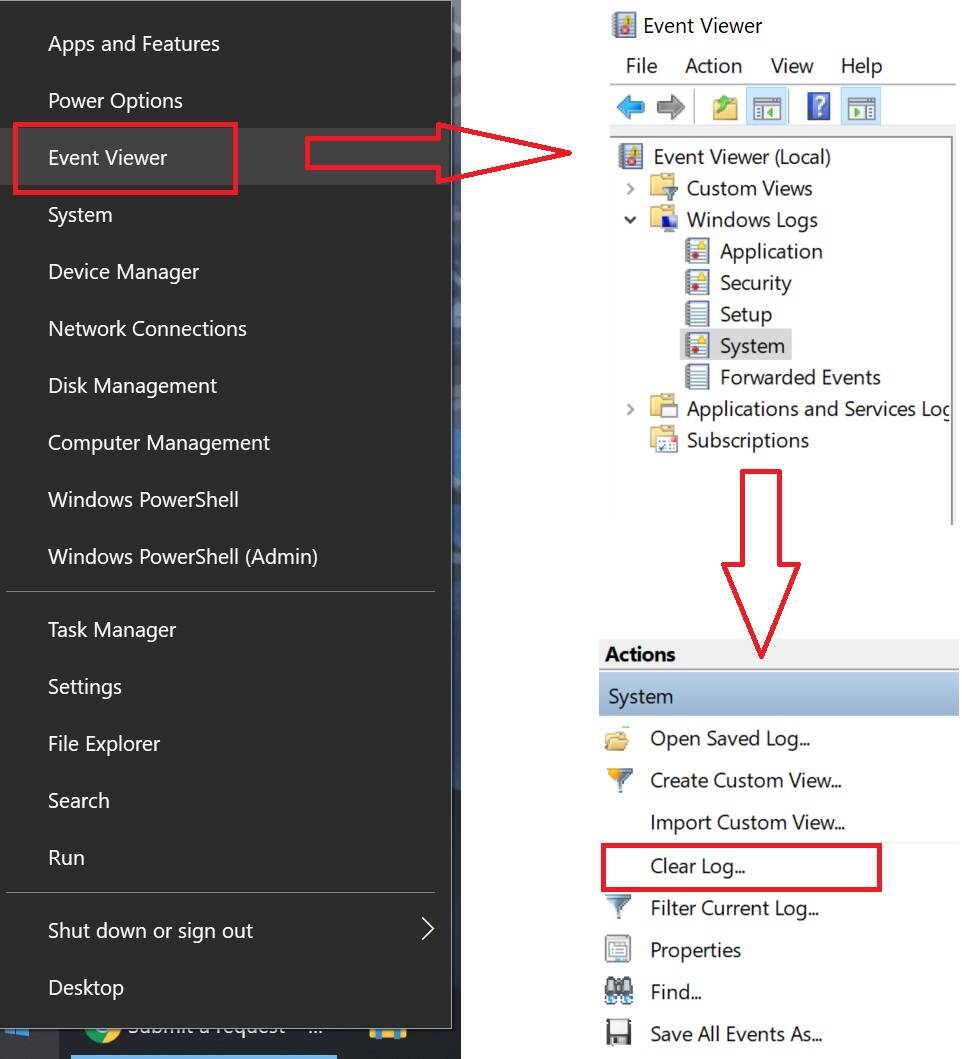This screenshot has width=962, height=1059.
Task: Click the Up one level folder icon
Action: (726, 107)
